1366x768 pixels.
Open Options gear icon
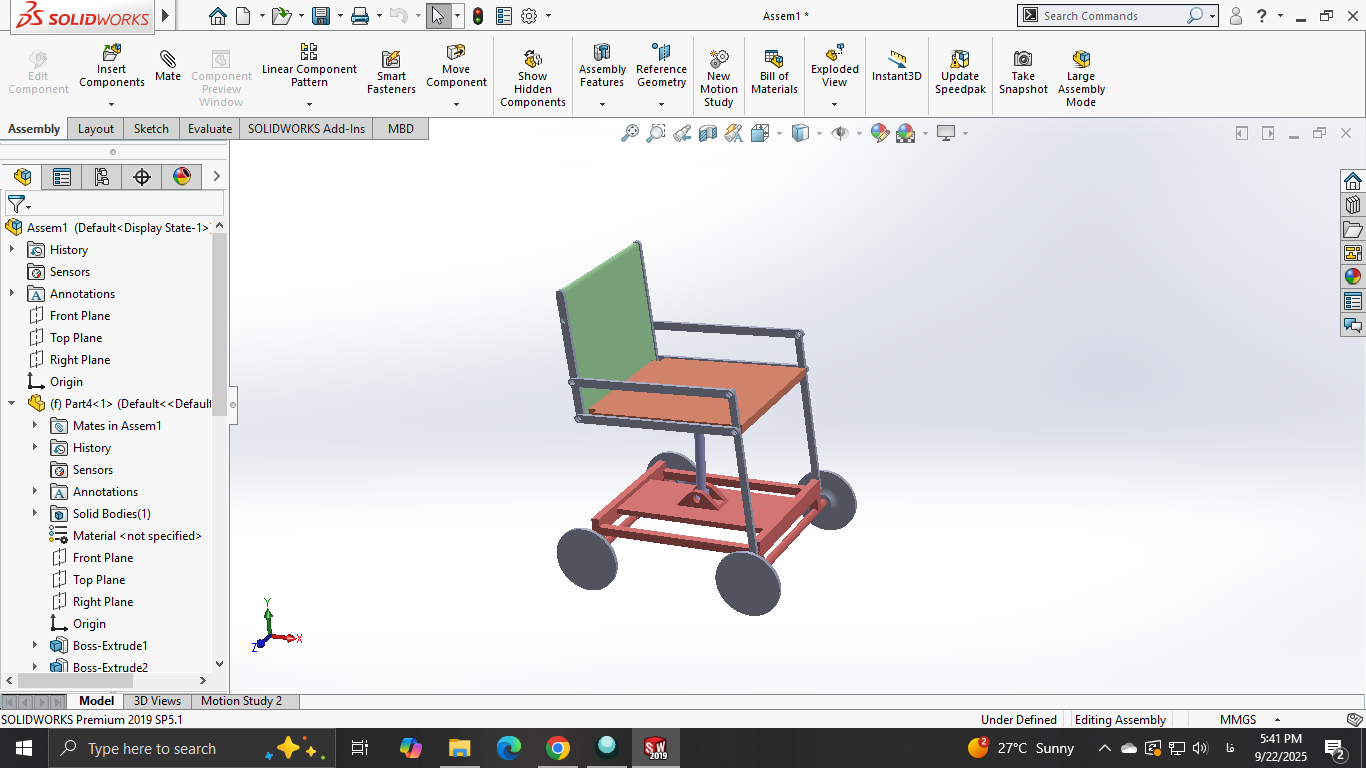point(529,16)
